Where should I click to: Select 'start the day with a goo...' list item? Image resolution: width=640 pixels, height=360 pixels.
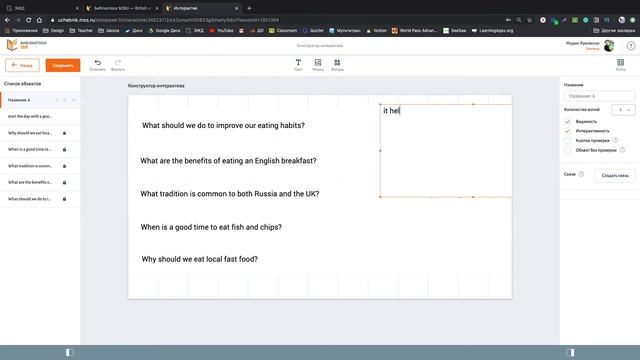tap(40, 116)
